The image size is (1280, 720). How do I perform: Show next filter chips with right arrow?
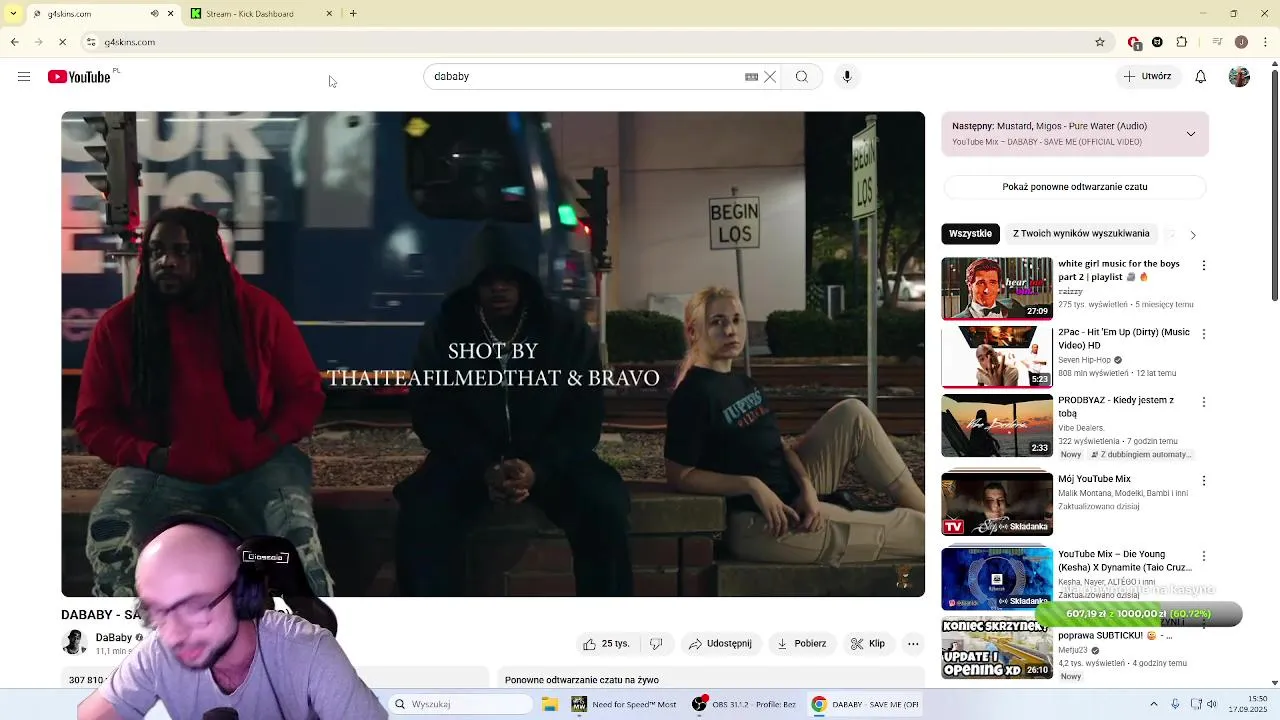tap(1192, 234)
